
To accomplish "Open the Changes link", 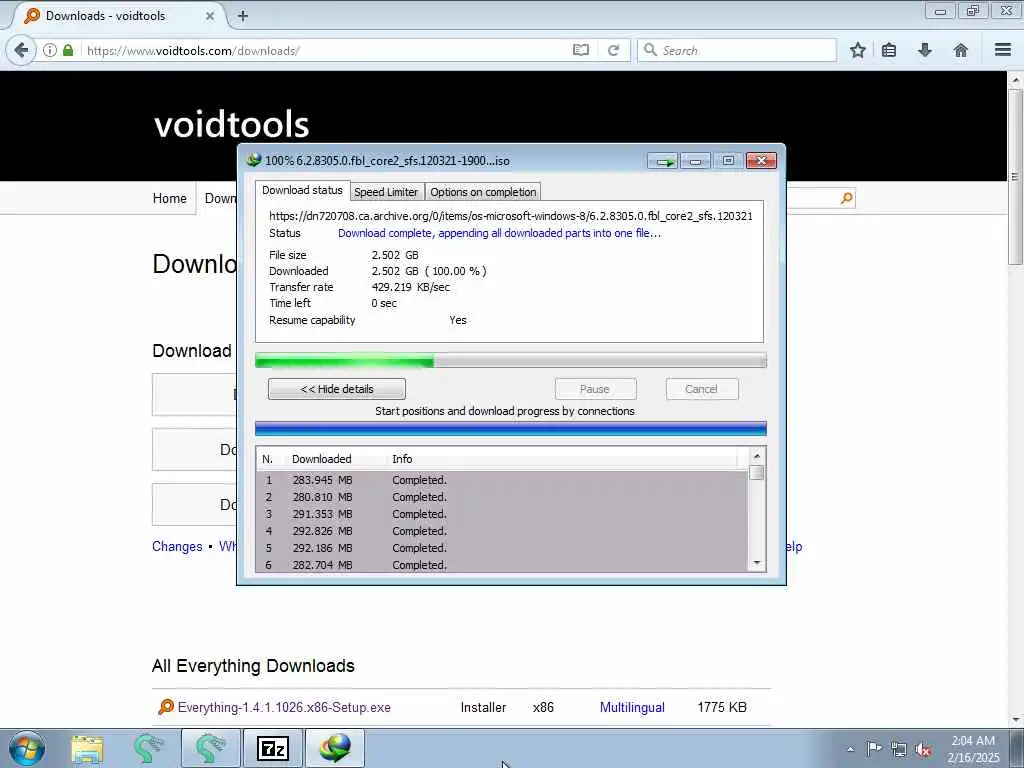I will (x=177, y=547).
